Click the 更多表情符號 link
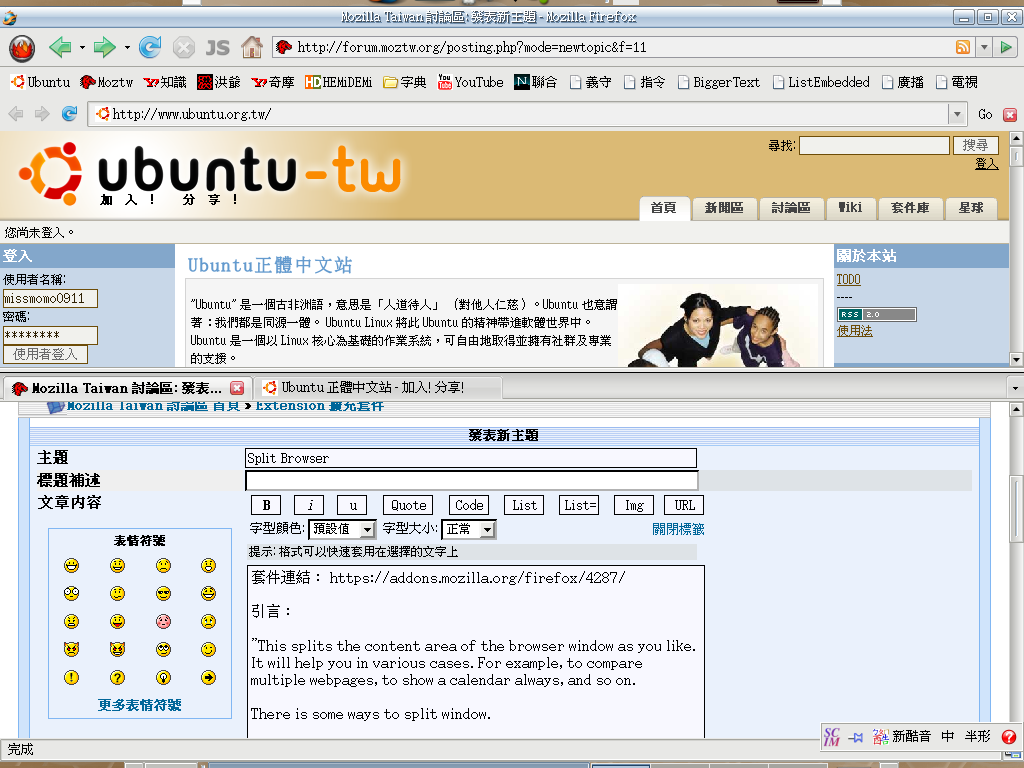Viewport: 1024px width, 768px height. tap(140, 705)
